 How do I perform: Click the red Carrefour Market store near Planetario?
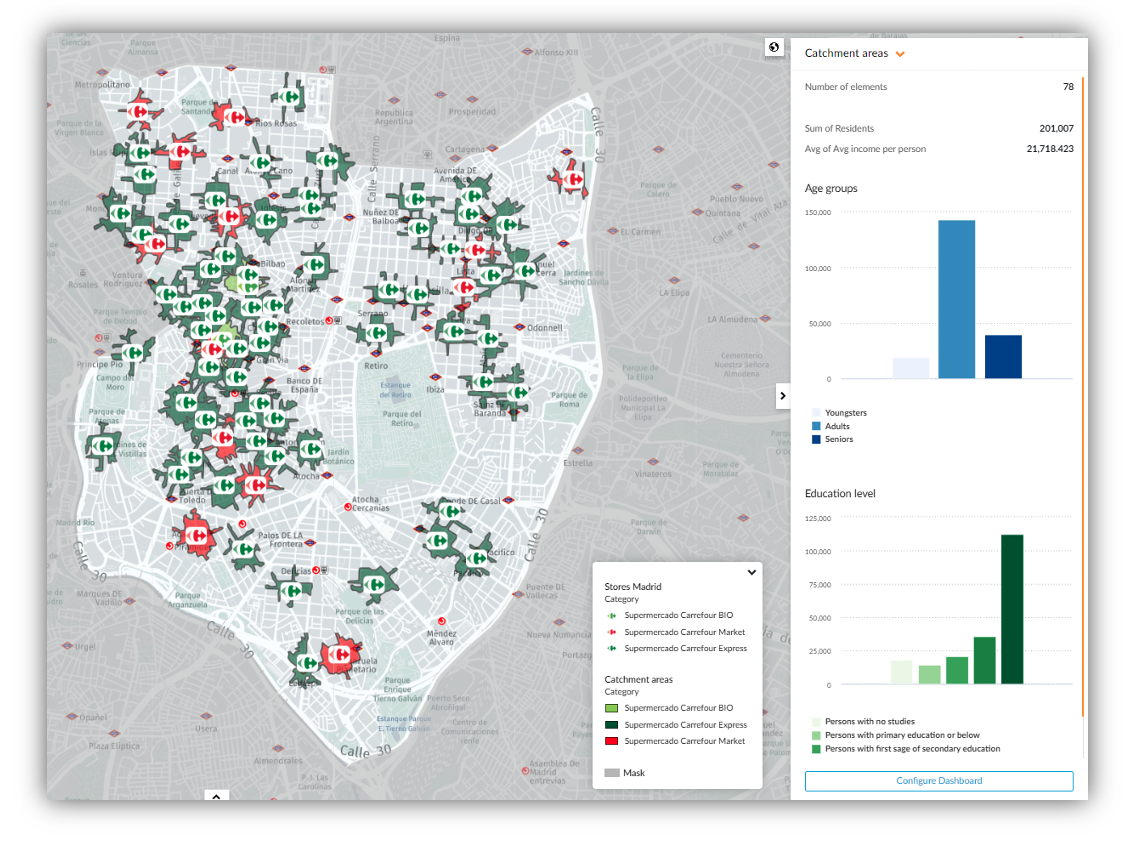pos(339,654)
